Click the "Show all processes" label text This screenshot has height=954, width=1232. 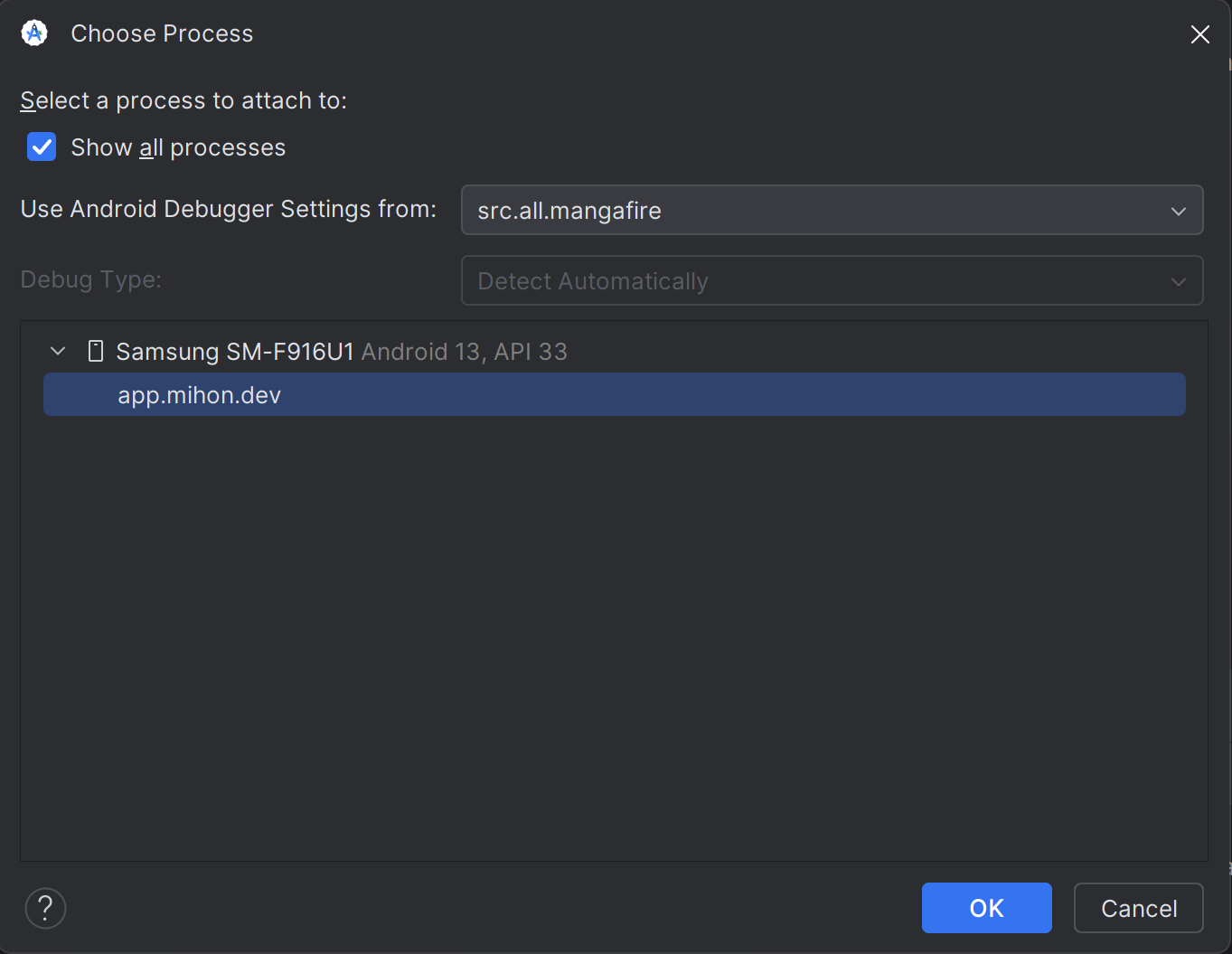[x=178, y=147]
